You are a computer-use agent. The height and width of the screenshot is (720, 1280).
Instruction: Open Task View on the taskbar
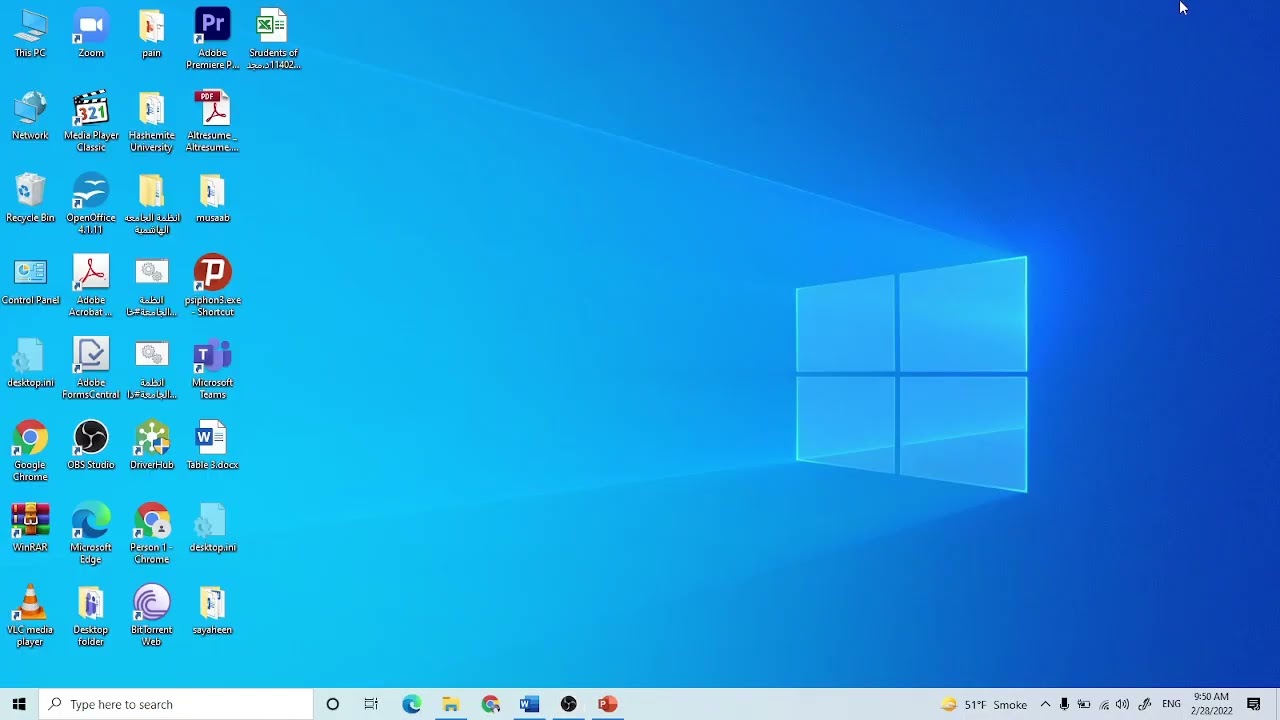[371, 704]
